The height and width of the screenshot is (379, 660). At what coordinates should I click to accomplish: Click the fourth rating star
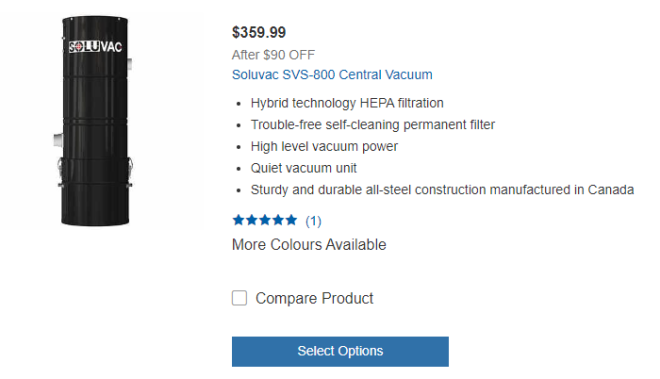[278, 220]
